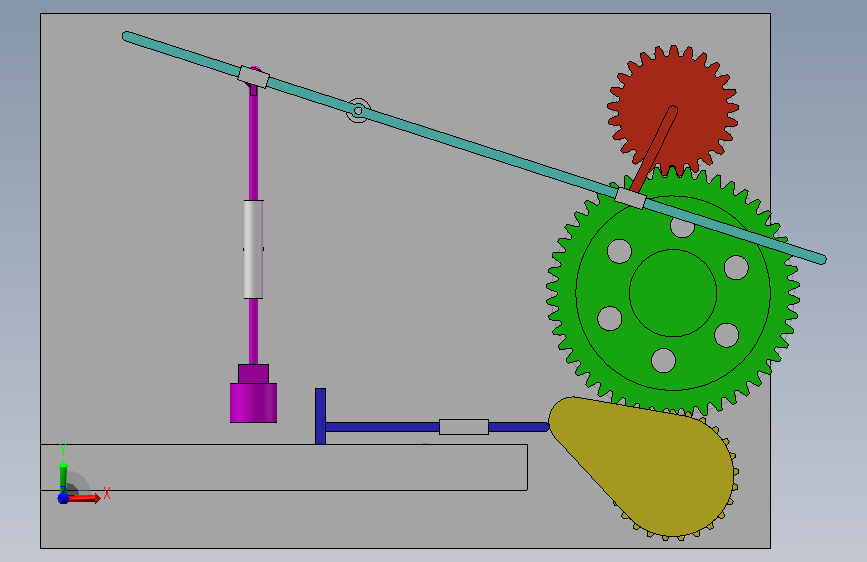The width and height of the screenshot is (867, 562).
Task: Click the green gear center hub
Action: tap(673, 293)
